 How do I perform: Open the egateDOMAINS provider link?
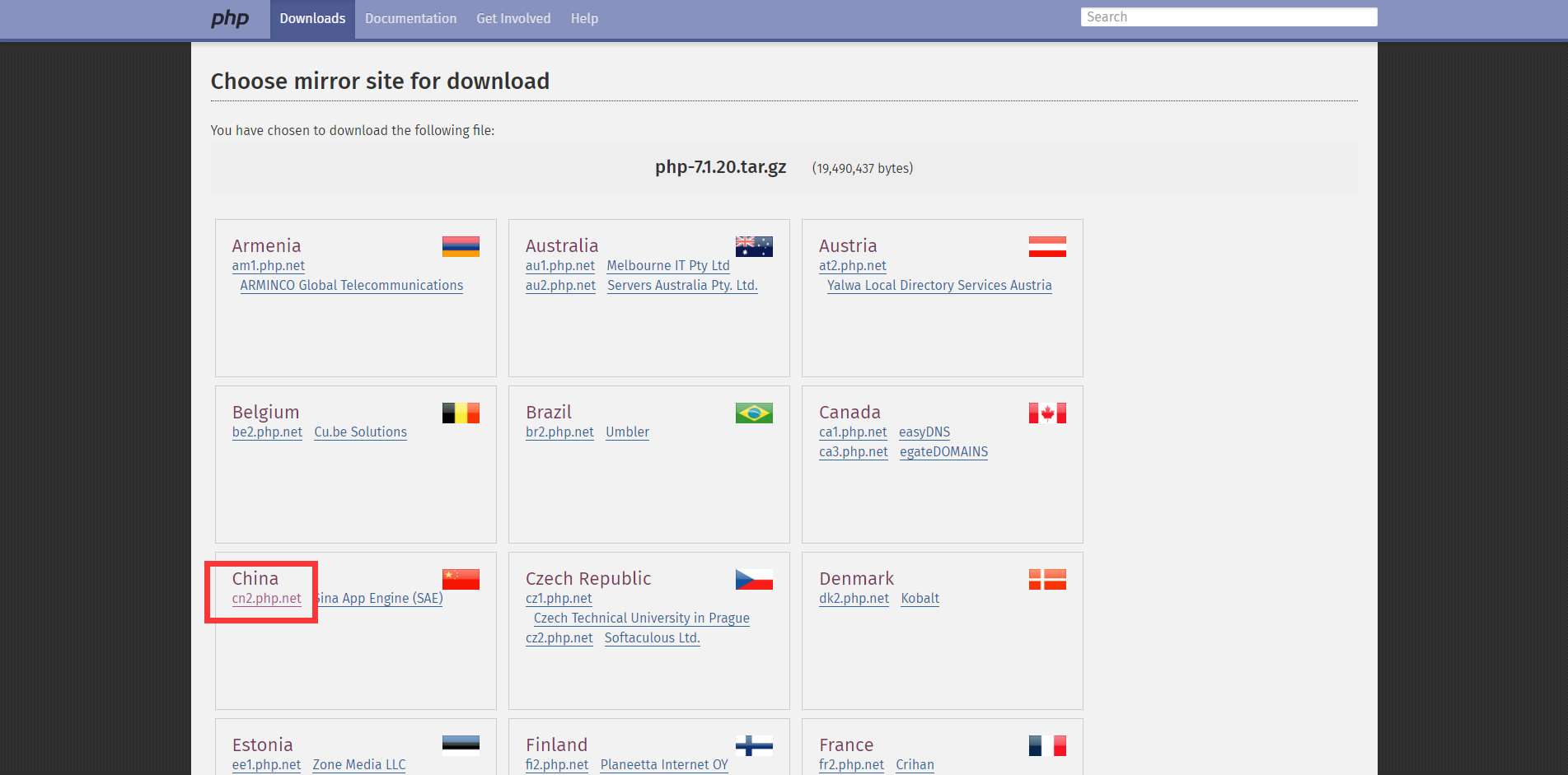pyautogui.click(x=943, y=452)
